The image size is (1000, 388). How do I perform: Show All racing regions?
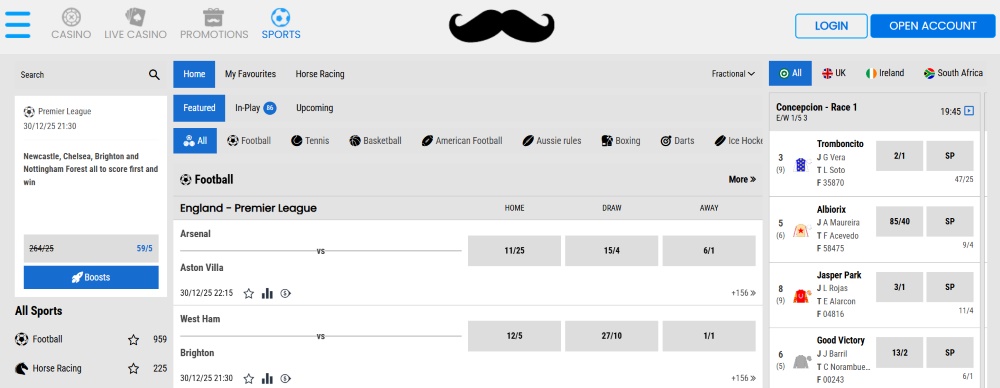(790, 73)
